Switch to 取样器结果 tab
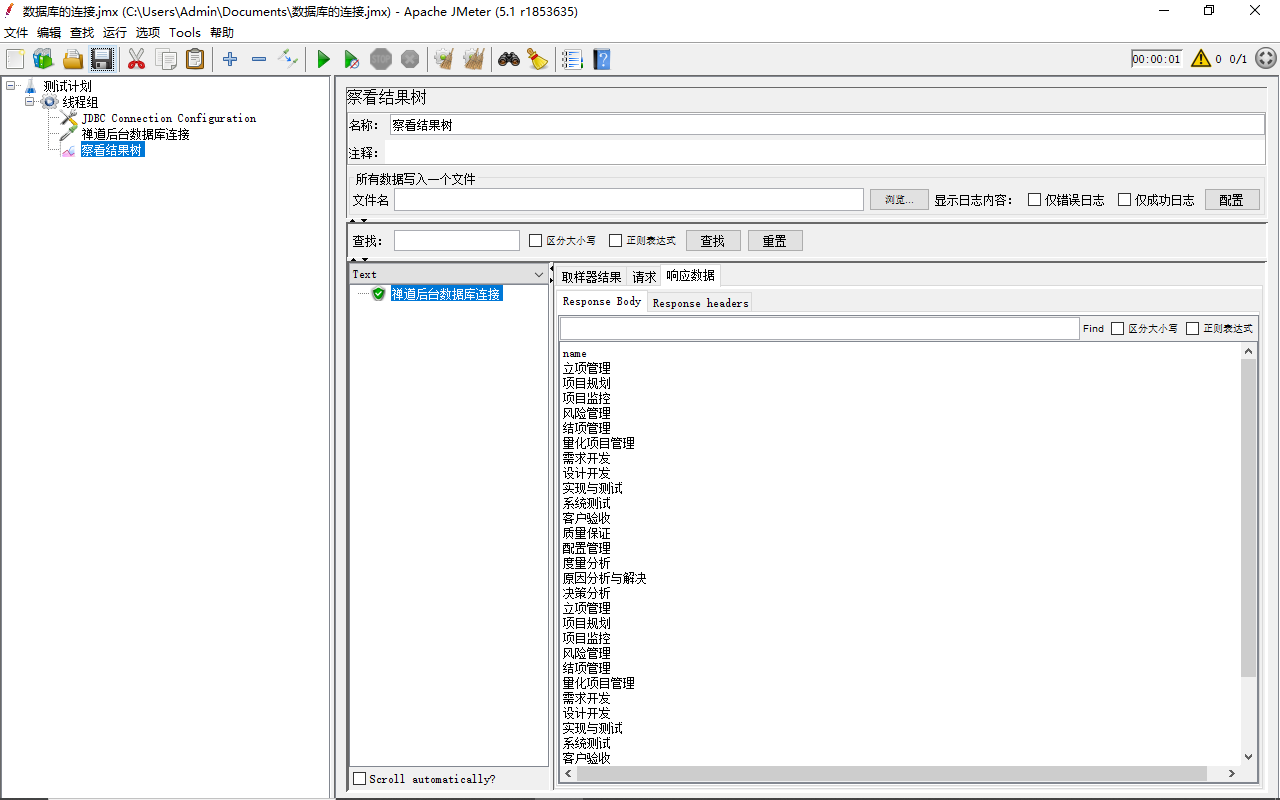 [x=591, y=277]
